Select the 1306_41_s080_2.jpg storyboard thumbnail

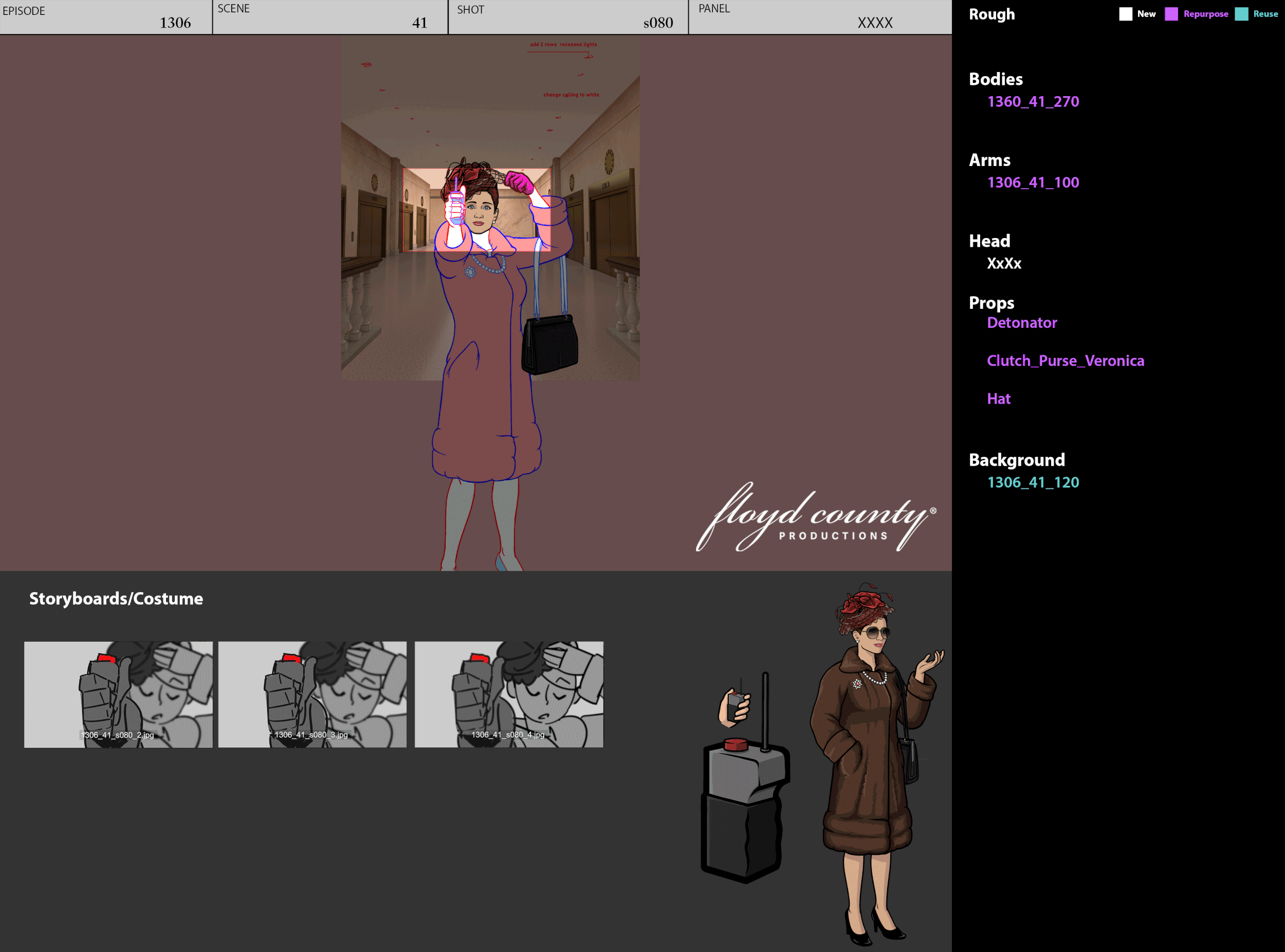pos(118,694)
